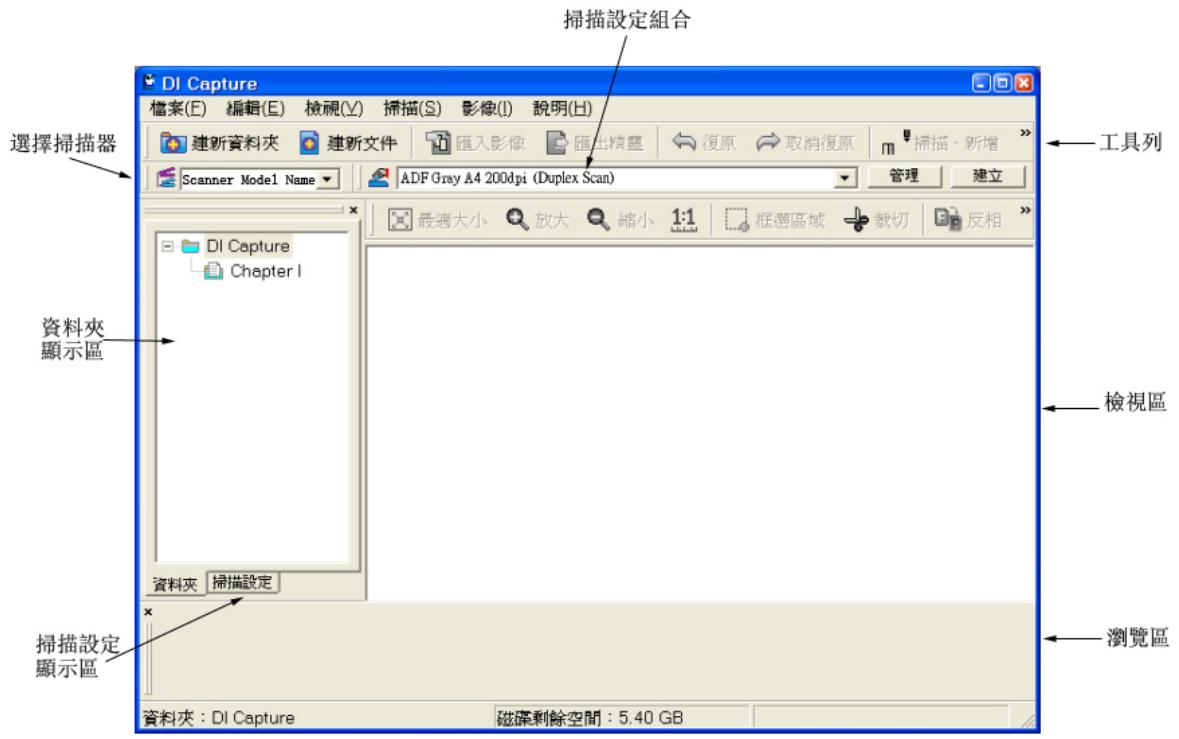Screen dimensions: 1179x739
Task: Click the 建新資料夾 new folder icon
Action: (173, 143)
